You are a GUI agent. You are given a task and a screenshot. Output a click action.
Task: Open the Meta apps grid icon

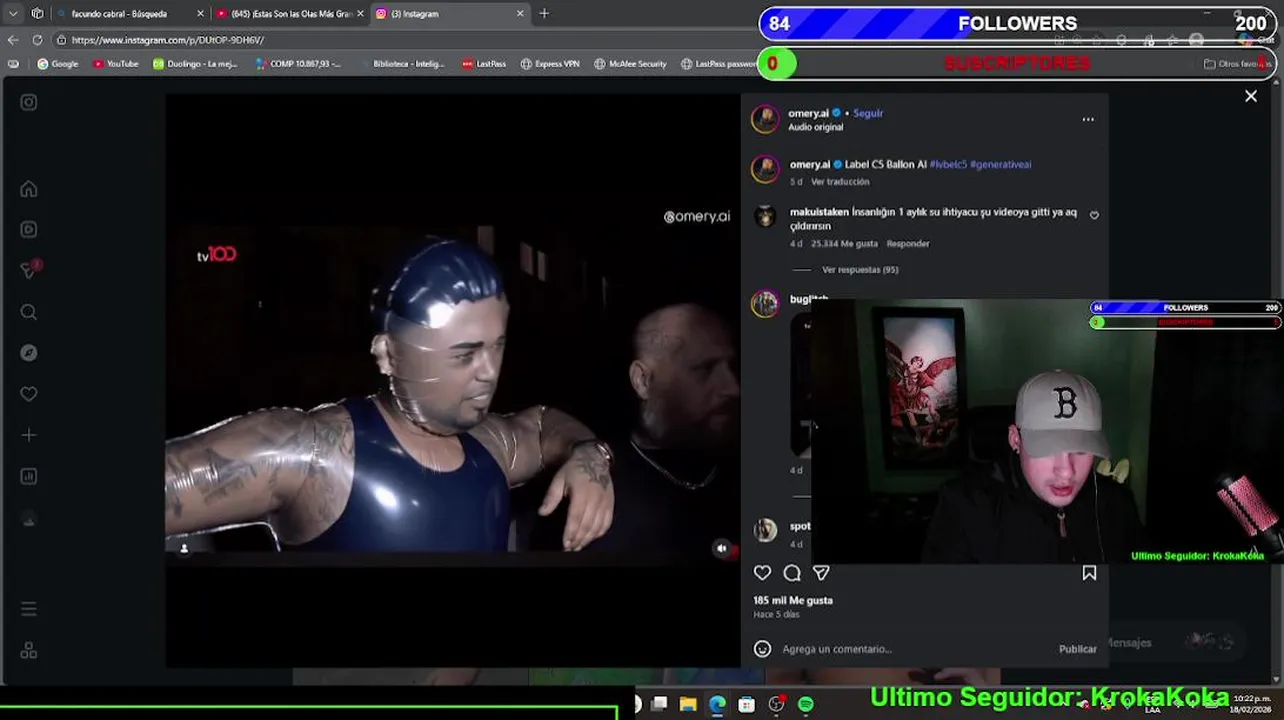point(29,650)
